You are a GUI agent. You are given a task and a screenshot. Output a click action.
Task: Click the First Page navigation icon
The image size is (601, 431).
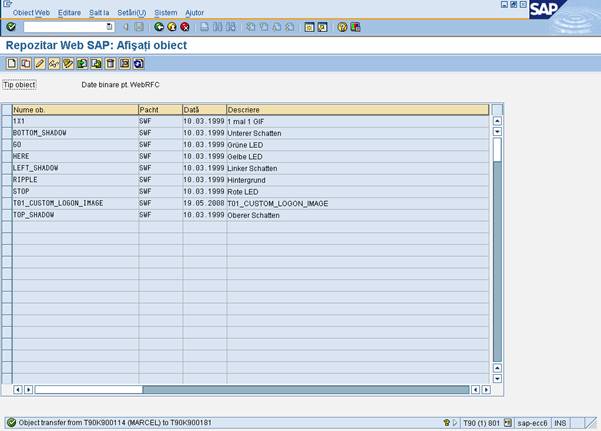pos(251,27)
